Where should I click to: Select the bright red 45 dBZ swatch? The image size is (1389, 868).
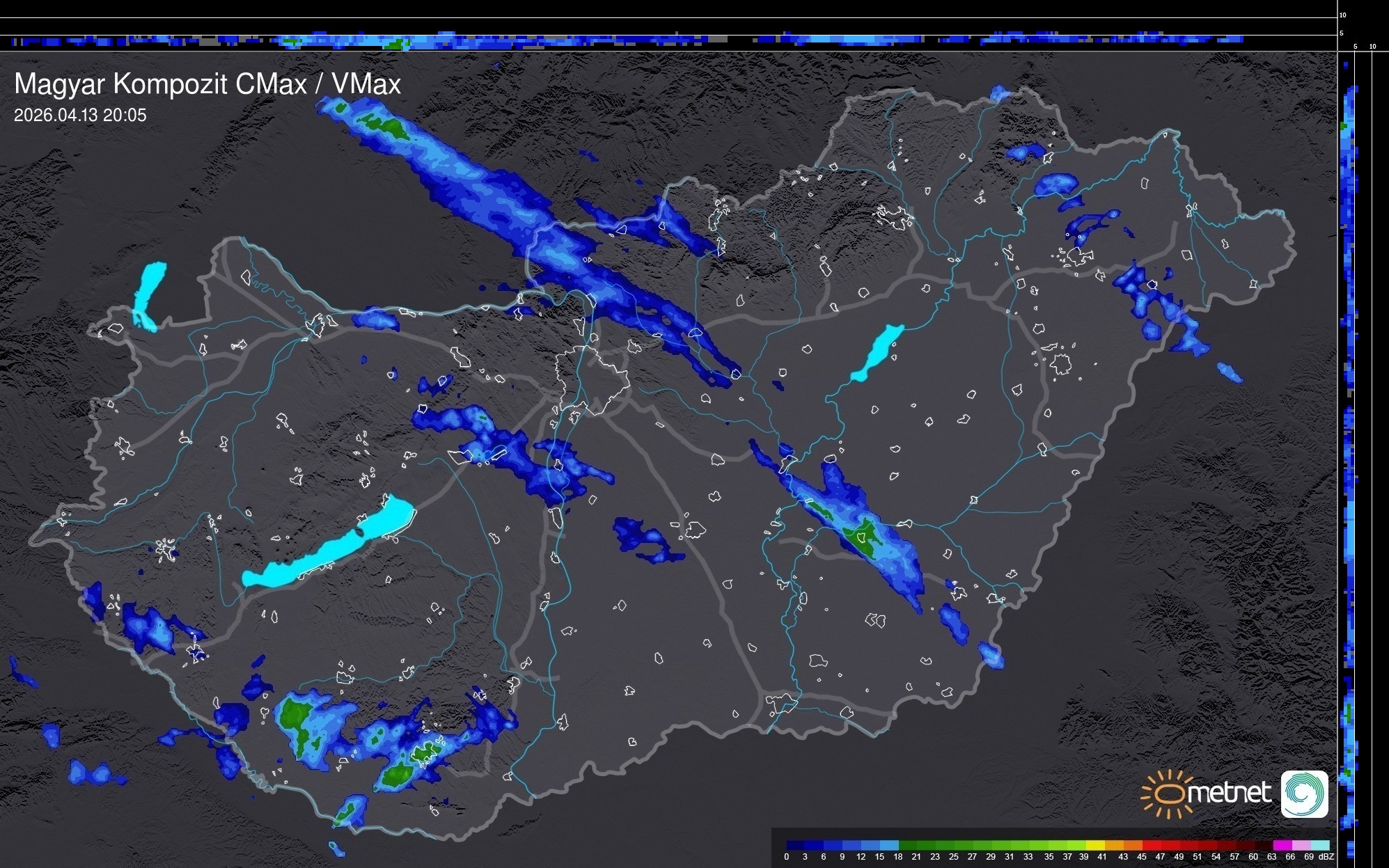coord(1152,845)
